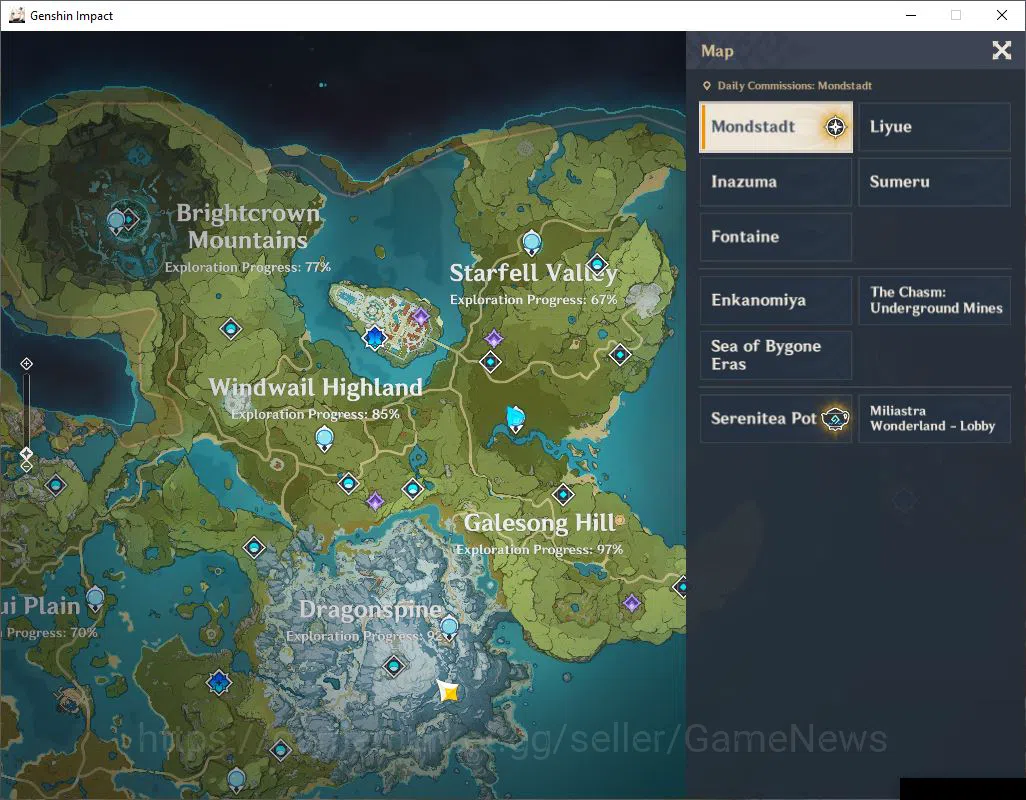Click the Windwail Highland region label

(315, 387)
